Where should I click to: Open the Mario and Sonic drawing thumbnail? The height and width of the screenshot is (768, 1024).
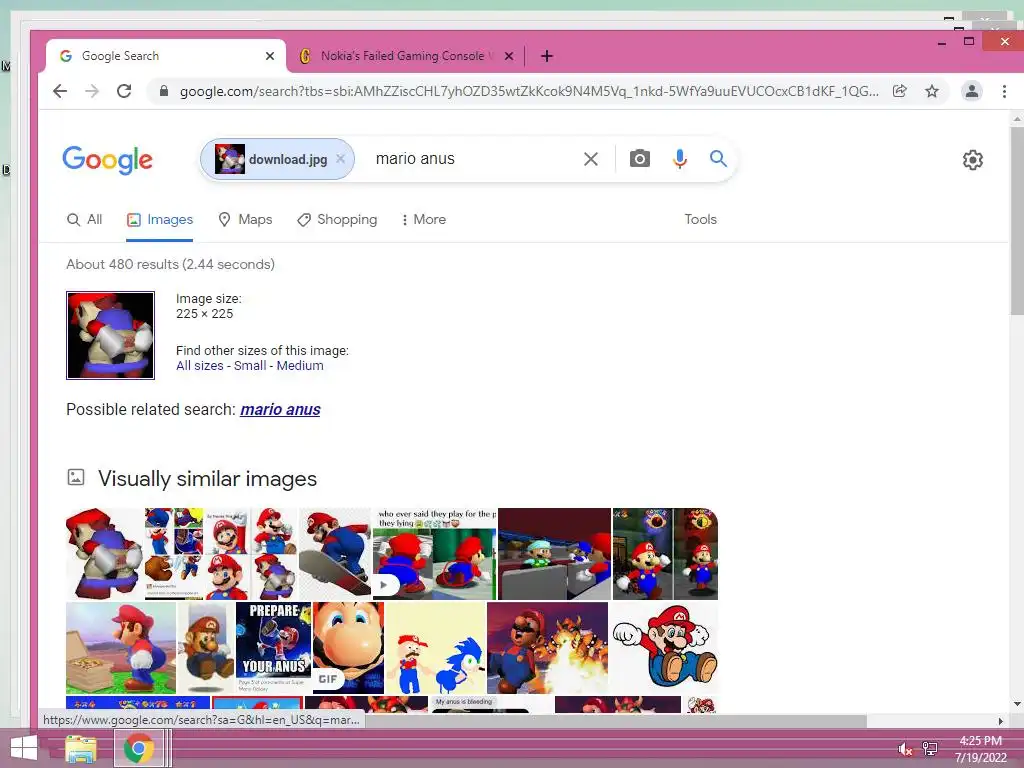click(x=436, y=648)
